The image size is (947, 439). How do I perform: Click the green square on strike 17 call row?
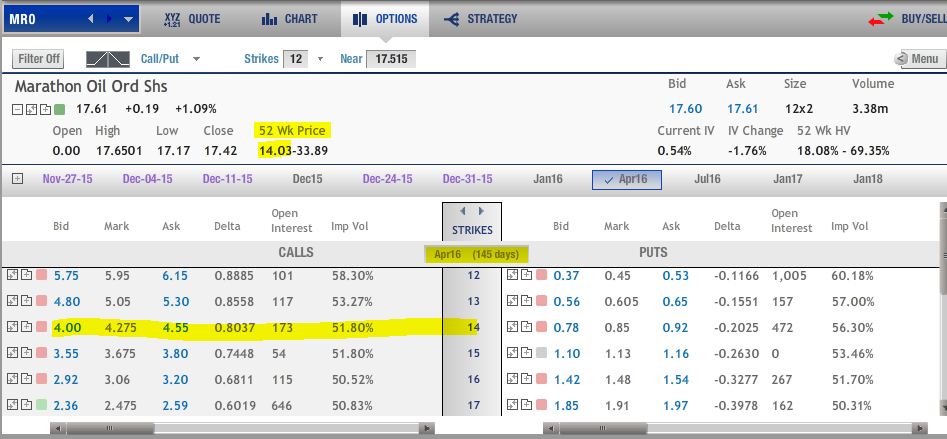42,405
